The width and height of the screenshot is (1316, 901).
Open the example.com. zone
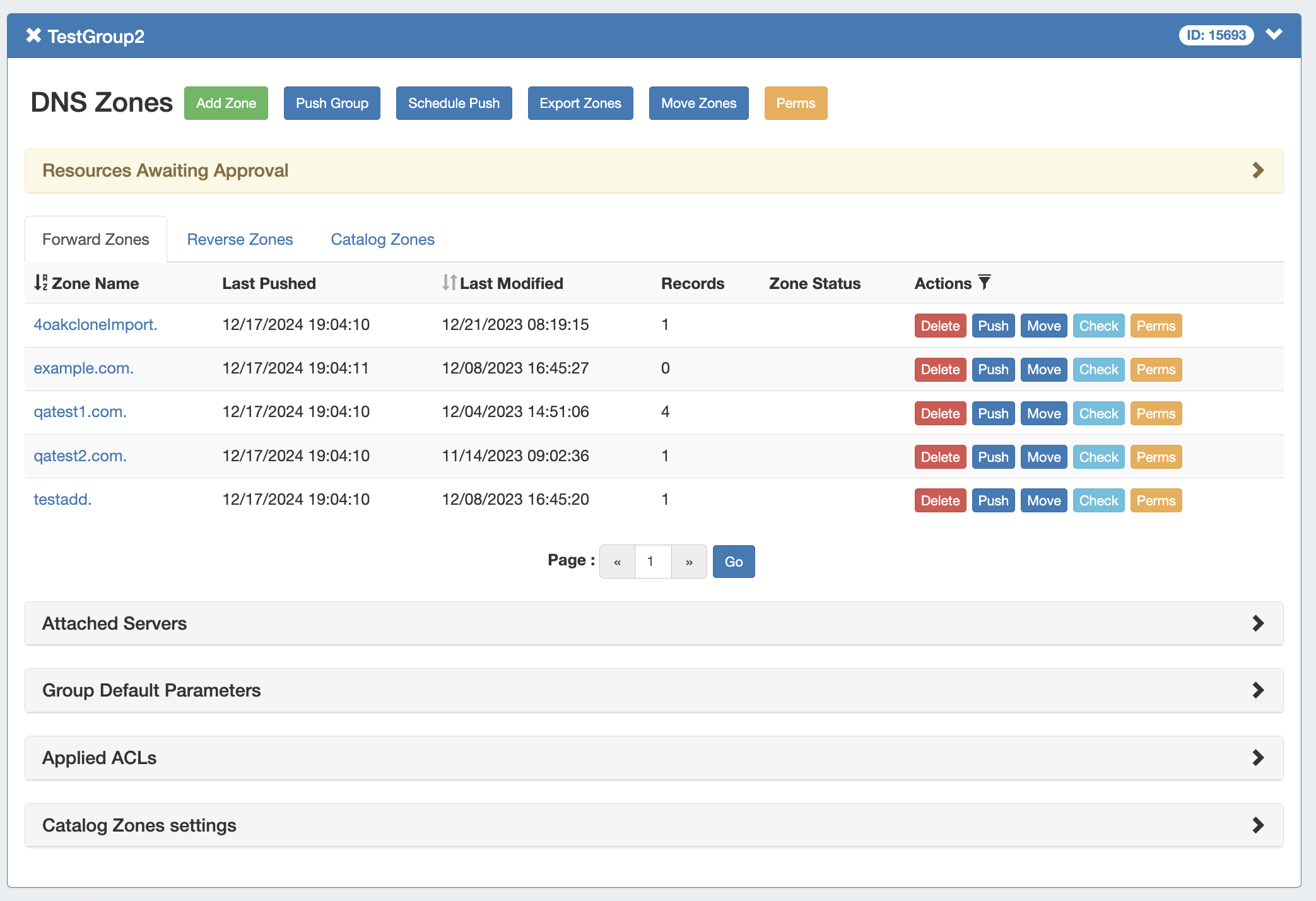point(83,368)
